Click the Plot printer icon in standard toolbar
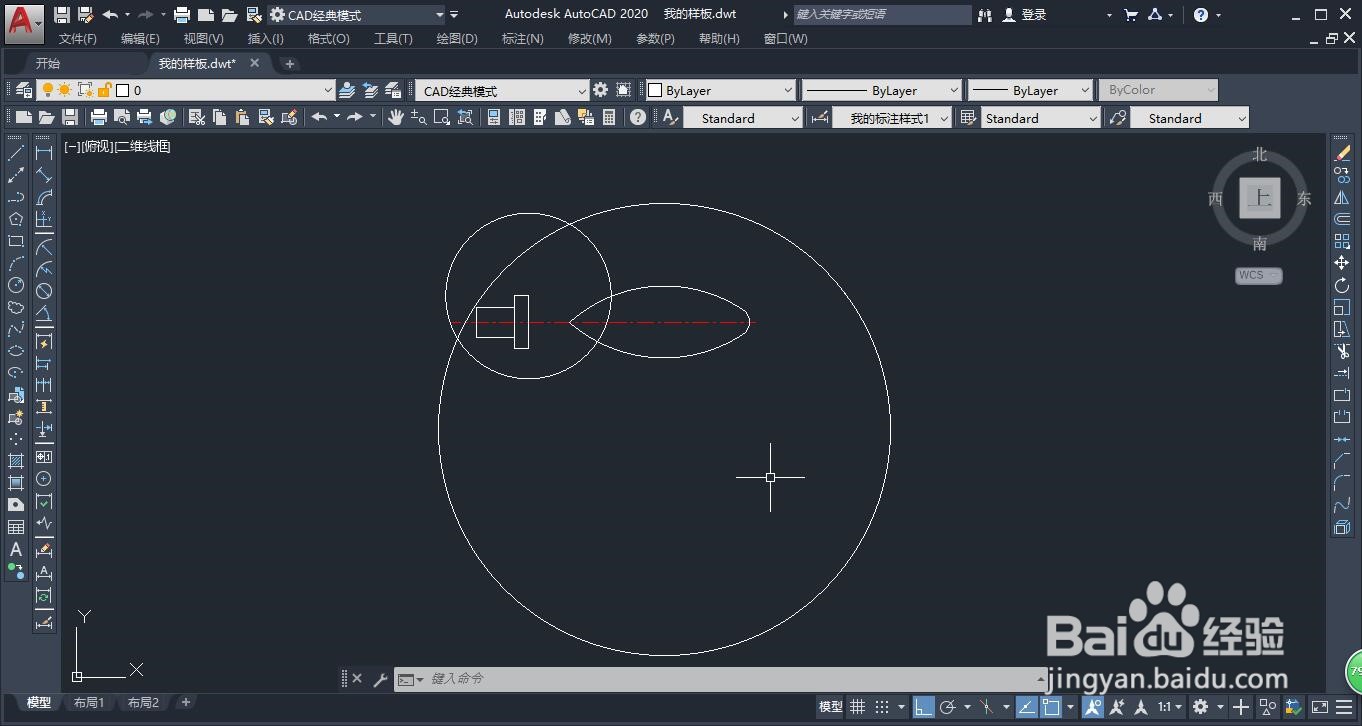The width and height of the screenshot is (1362, 726). (99, 117)
